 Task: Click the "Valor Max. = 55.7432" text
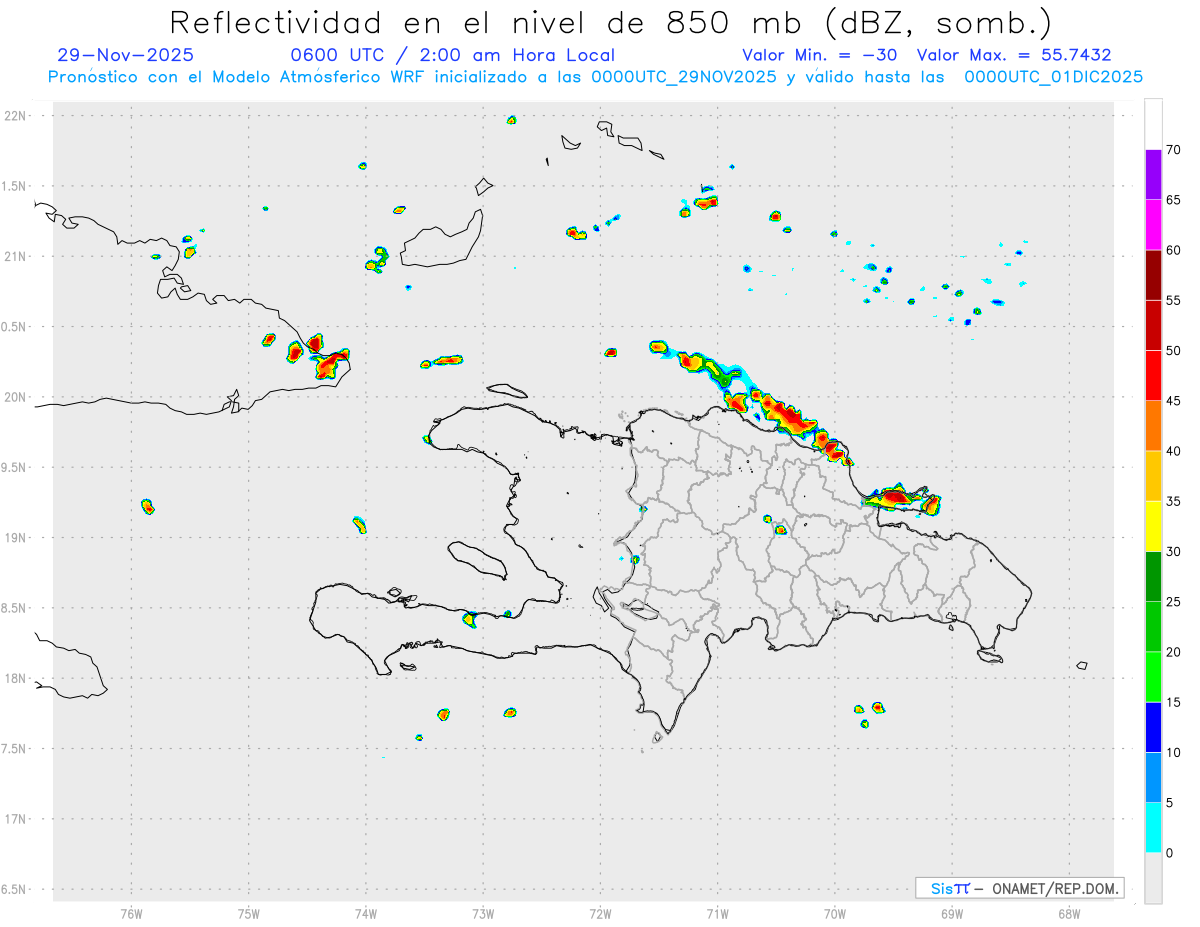pyautogui.click(x=1014, y=56)
